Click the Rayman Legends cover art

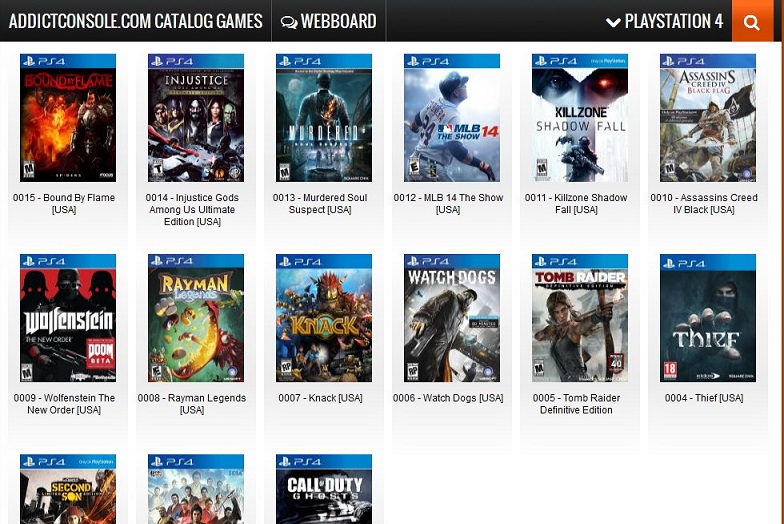click(x=196, y=318)
